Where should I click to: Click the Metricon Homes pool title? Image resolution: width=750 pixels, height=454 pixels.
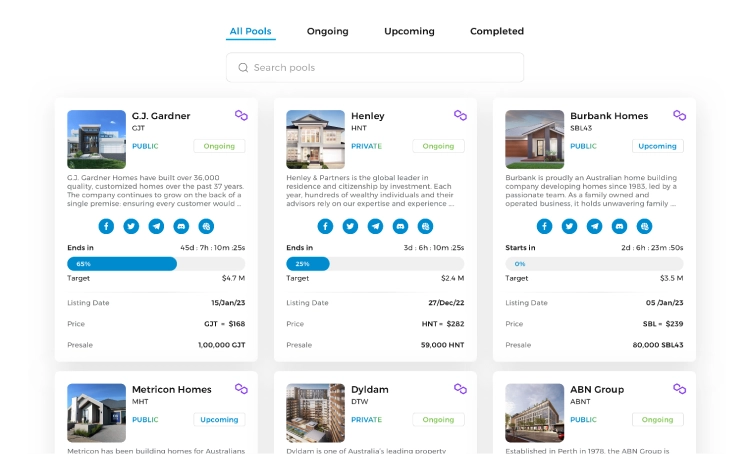pos(172,389)
